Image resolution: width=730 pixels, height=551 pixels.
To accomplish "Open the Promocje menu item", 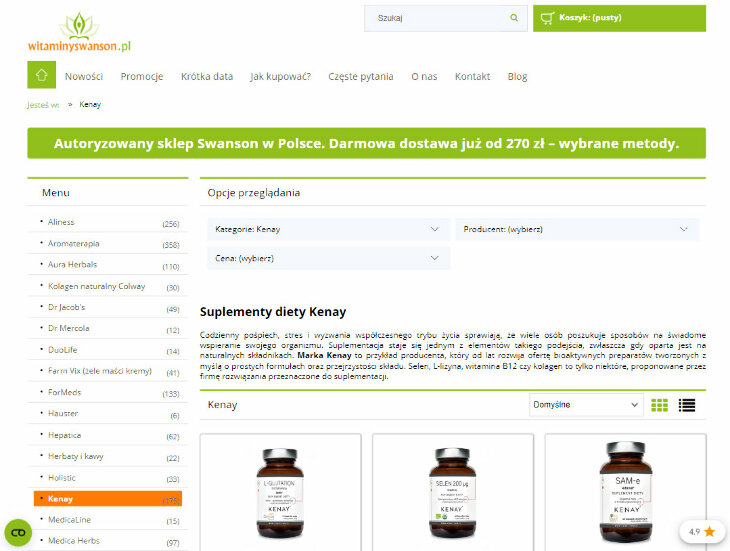I will (x=142, y=76).
